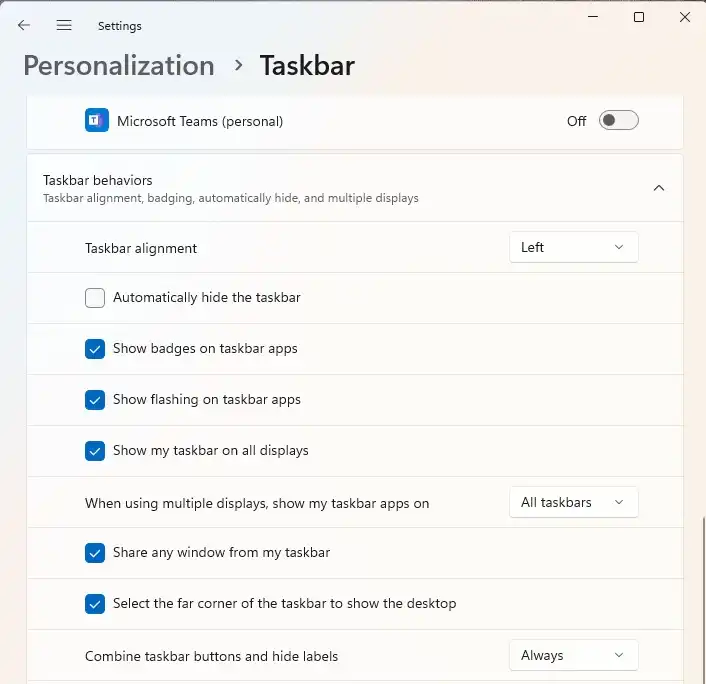Uncheck Select far corner to show desktop
The height and width of the screenshot is (684, 706).
point(95,604)
